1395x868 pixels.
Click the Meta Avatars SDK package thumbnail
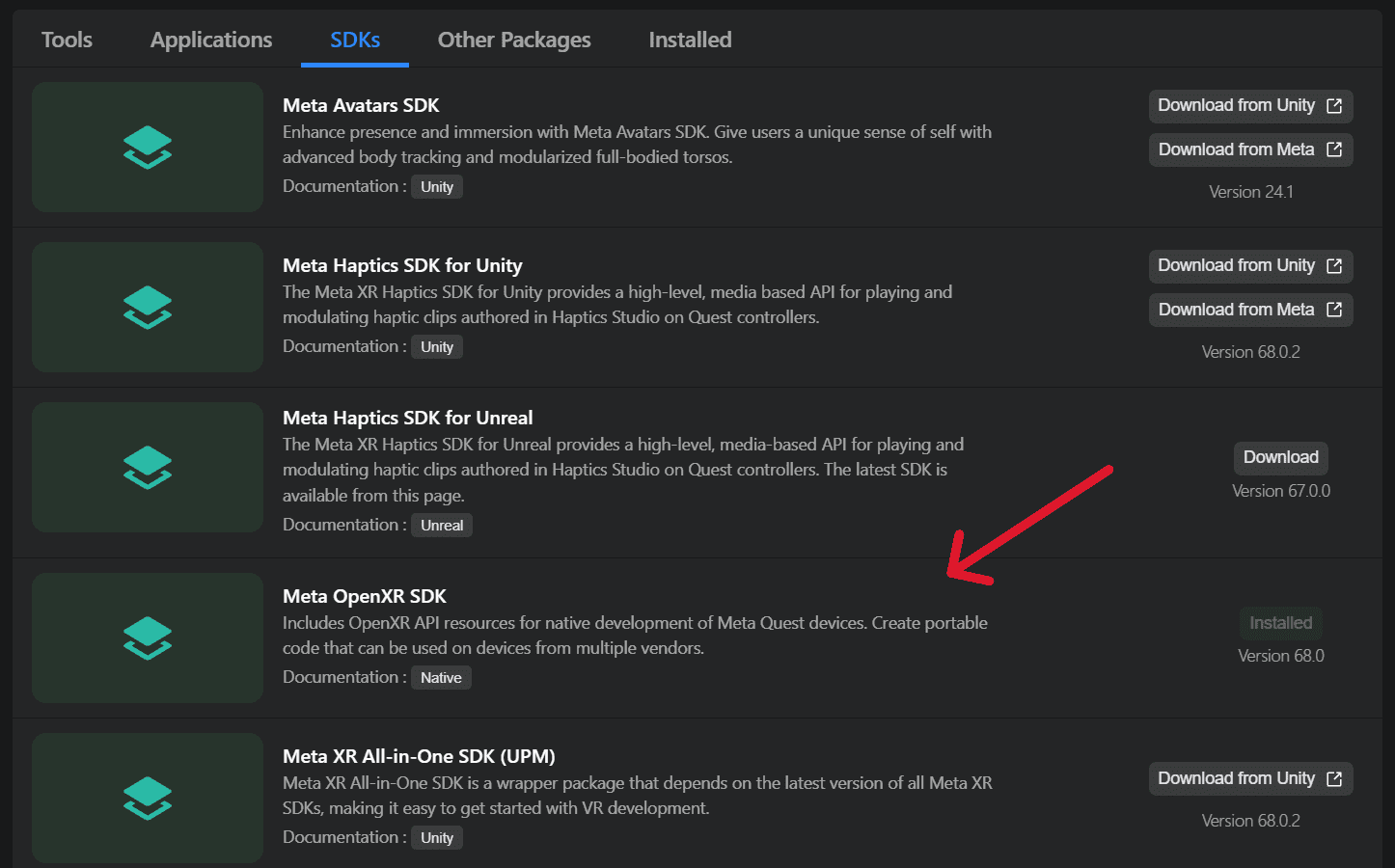[x=148, y=147]
